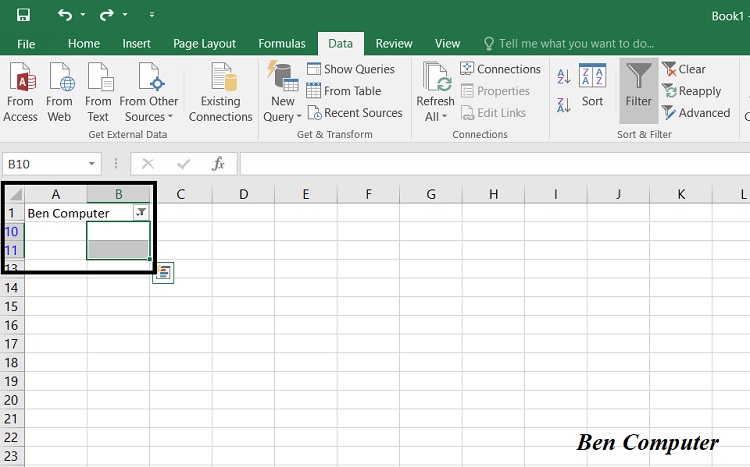The width and height of the screenshot is (750, 467).
Task: Click the Select All corner triangle
Action: (15, 194)
